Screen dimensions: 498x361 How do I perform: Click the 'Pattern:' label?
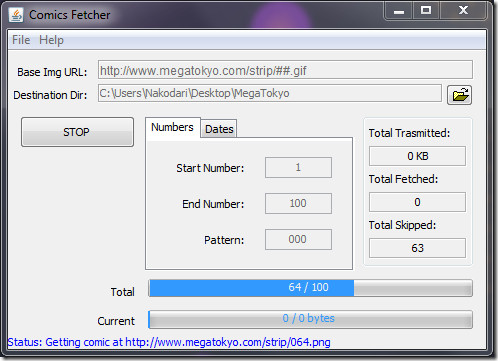224,240
